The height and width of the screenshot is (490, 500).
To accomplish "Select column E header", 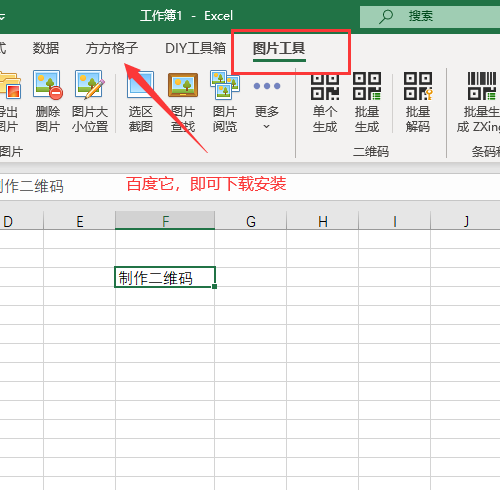I will pyautogui.click(x=79, y=221).
